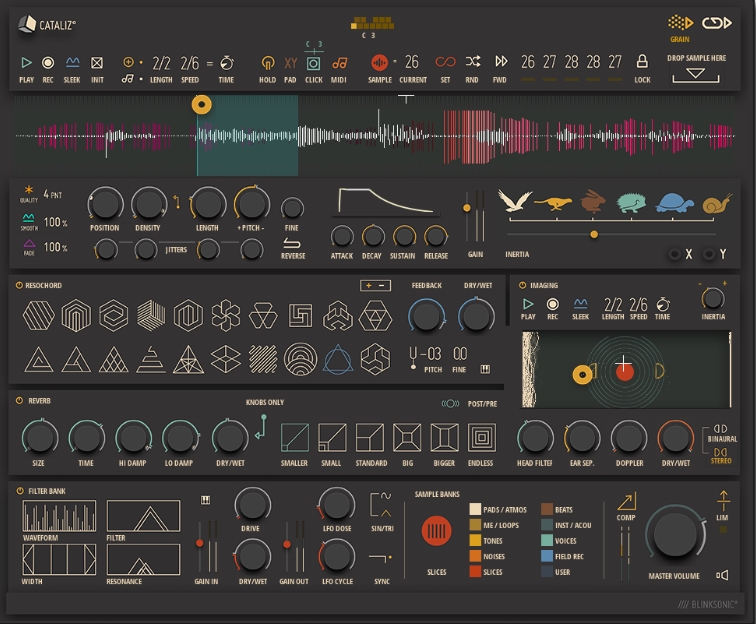Select BINAURAL imaging mode
Viewport: 756px width, 624px height.
coord(721,433)
